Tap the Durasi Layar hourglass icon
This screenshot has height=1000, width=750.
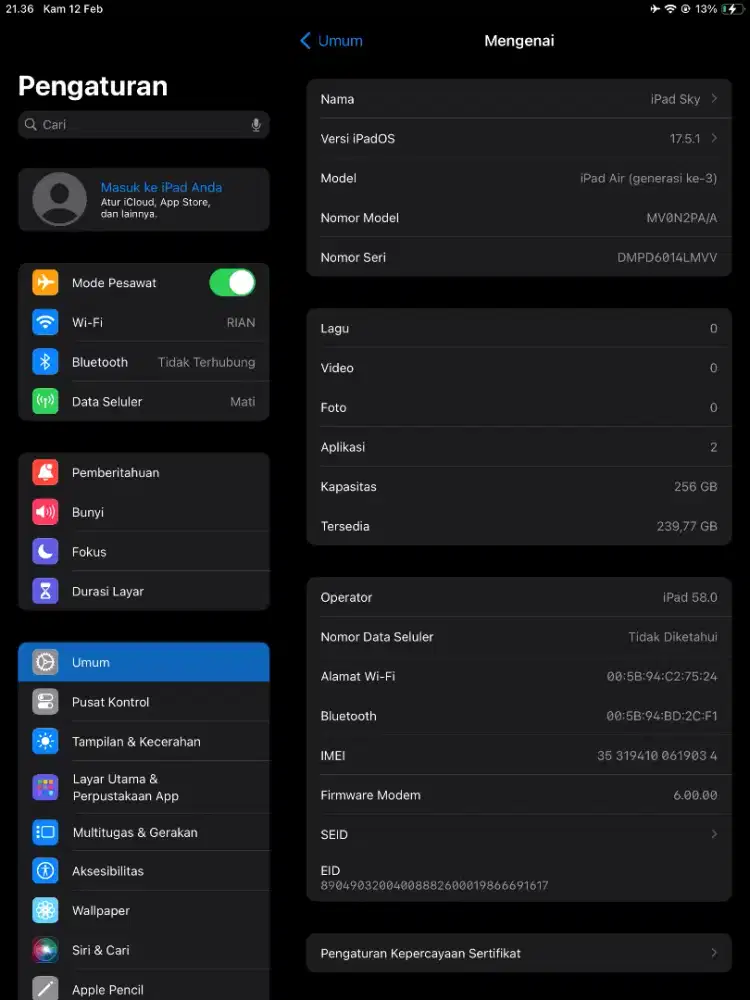pyautogui.click(x=45, y=591)
